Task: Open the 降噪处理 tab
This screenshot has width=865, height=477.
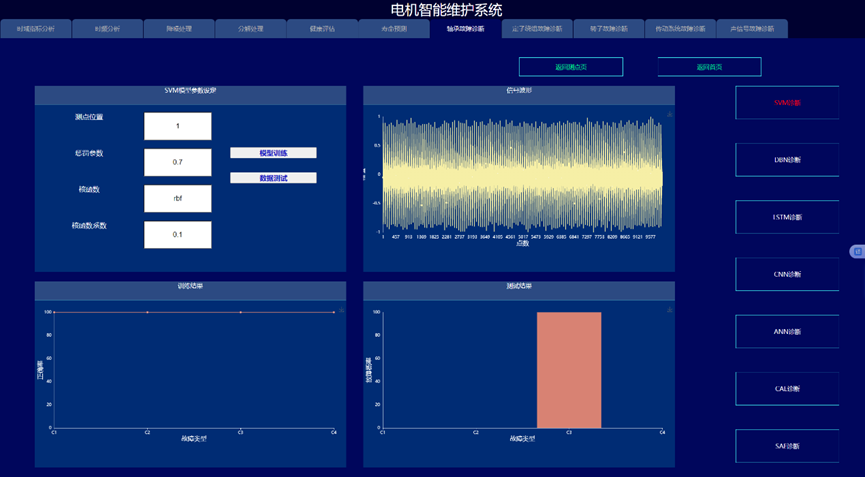Action: (179, 29)
